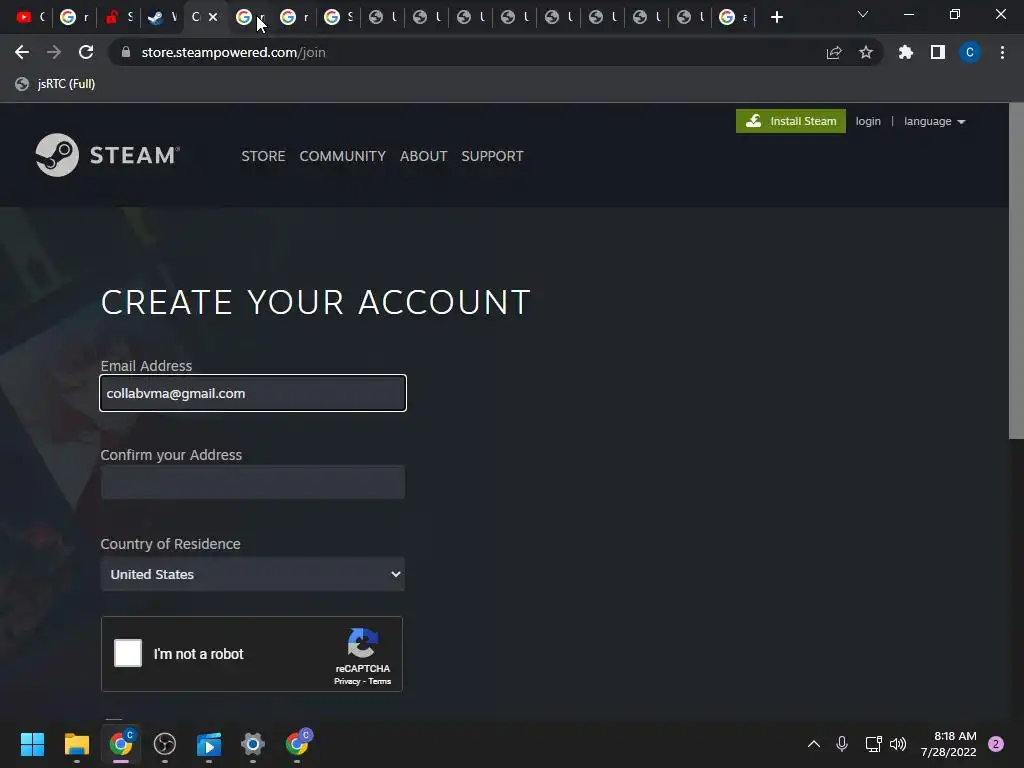The width and height of the screenshot is (1024, 768).
Task: Click the page vertical scrollbar thumb
Action: point(1016,271)
